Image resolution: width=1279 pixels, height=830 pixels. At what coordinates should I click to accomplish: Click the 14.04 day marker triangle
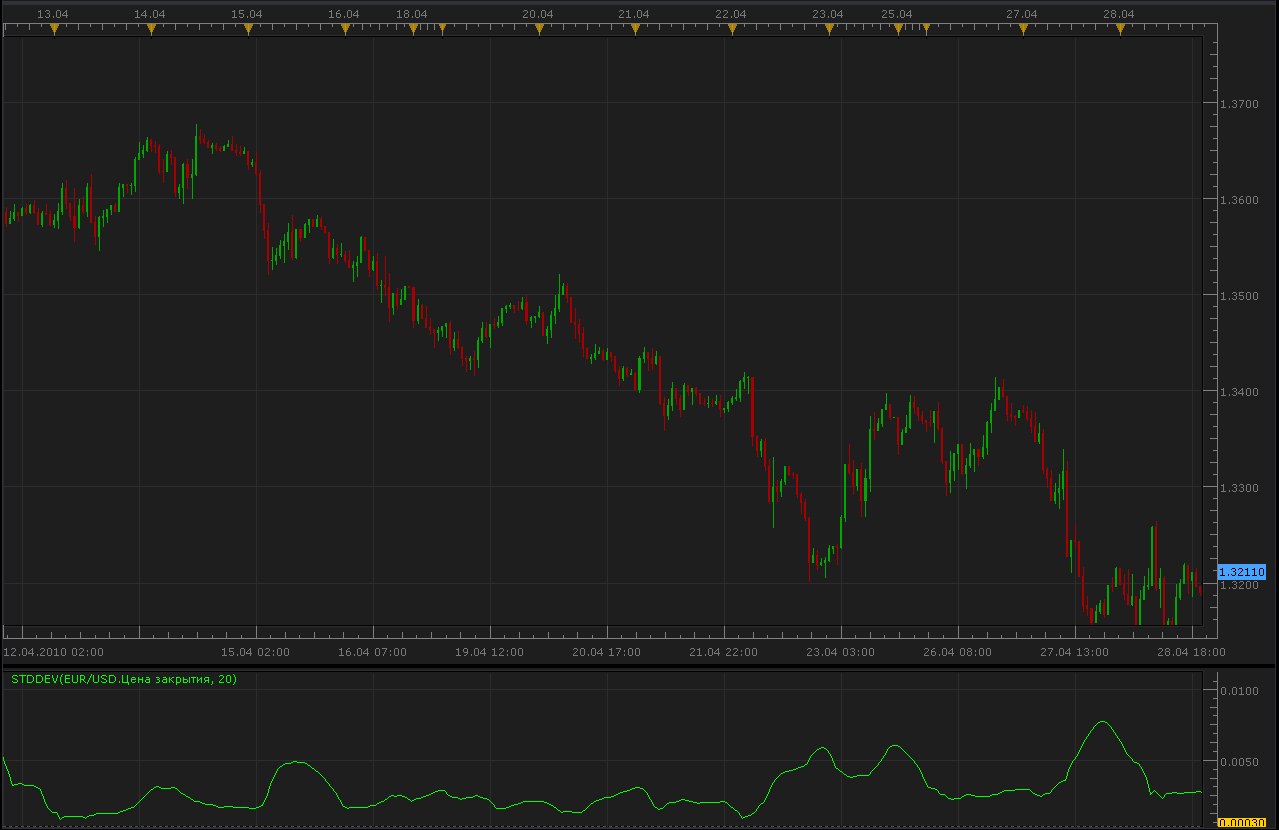152,29
